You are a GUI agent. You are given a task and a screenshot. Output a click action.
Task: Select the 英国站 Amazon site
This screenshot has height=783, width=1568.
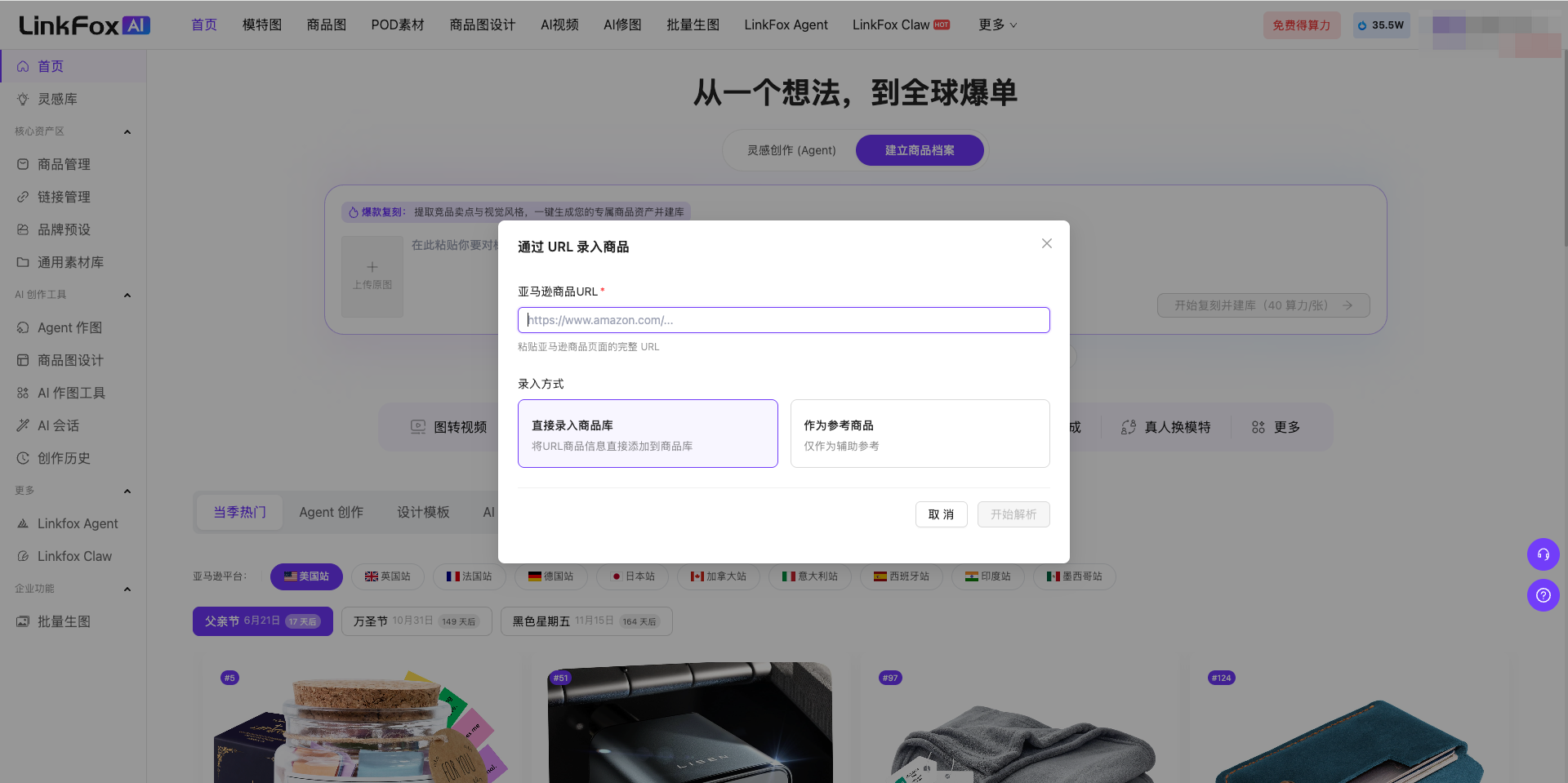387,576
